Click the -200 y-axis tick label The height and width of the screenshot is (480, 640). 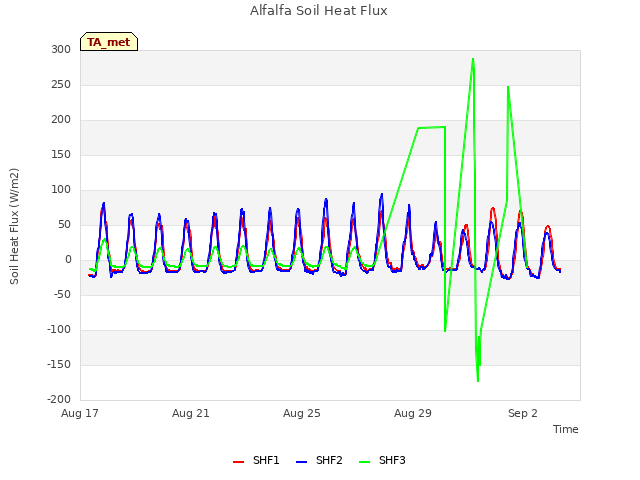click(59, 399)
